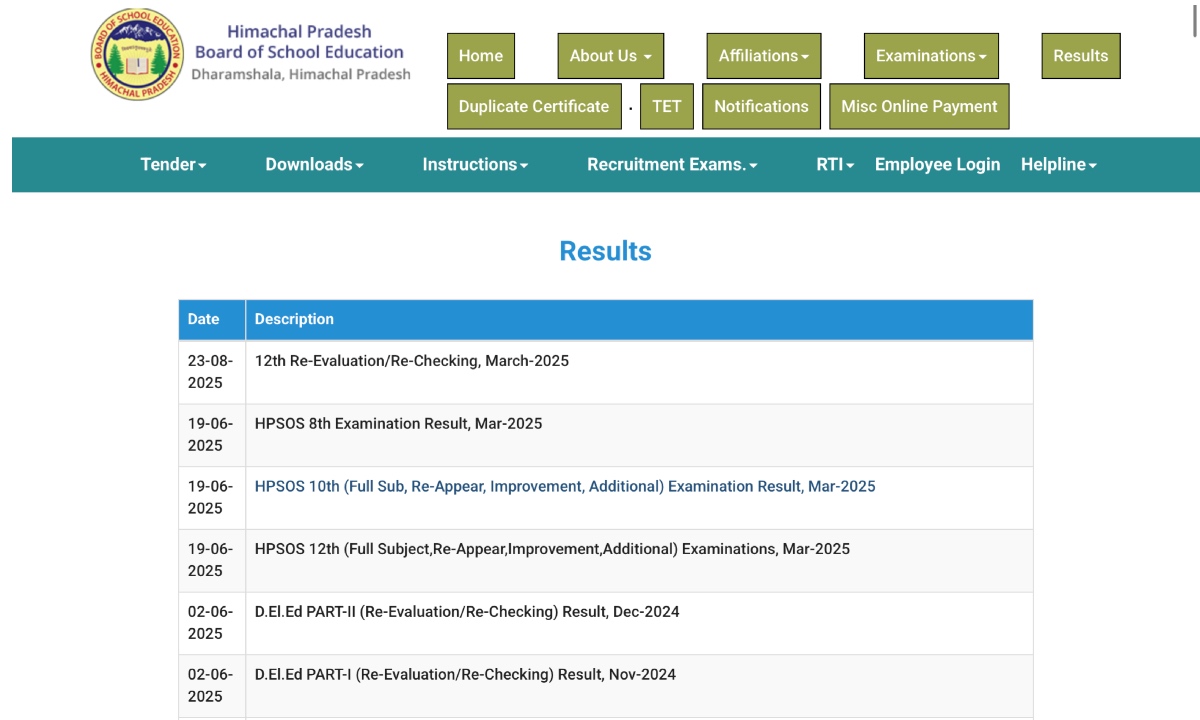Open HPSOS 8th Examination Result, Mar-2025
The image size is (1200, 720).
click(x=398, y=424)
